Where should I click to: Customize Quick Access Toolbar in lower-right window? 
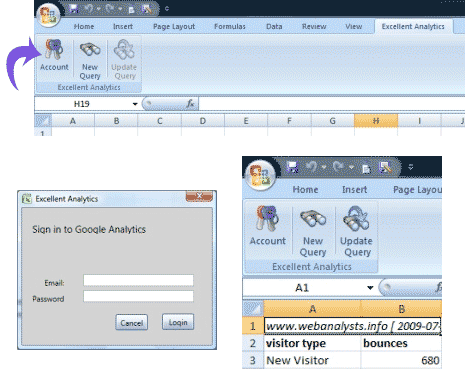click(x=410, y=167)
